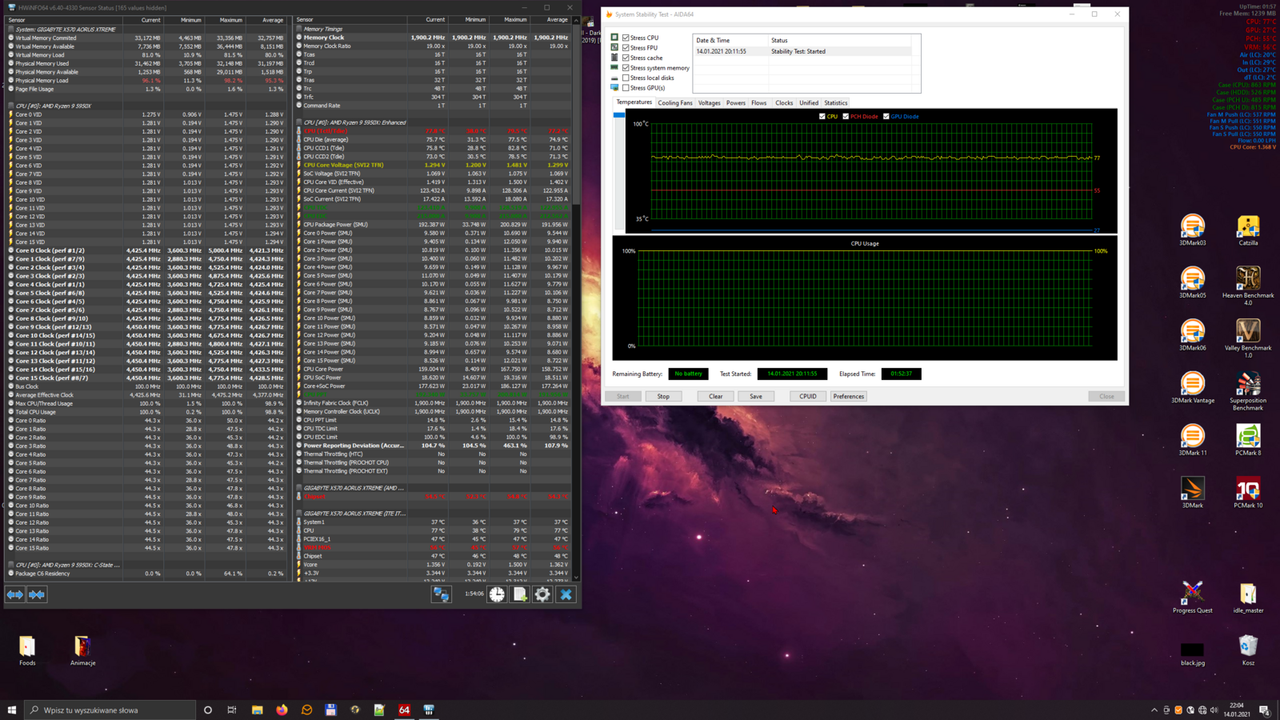Open the Animacje desktop folder
The image size is (1280, 720).
pyautogui.click(x=83, y=650)
